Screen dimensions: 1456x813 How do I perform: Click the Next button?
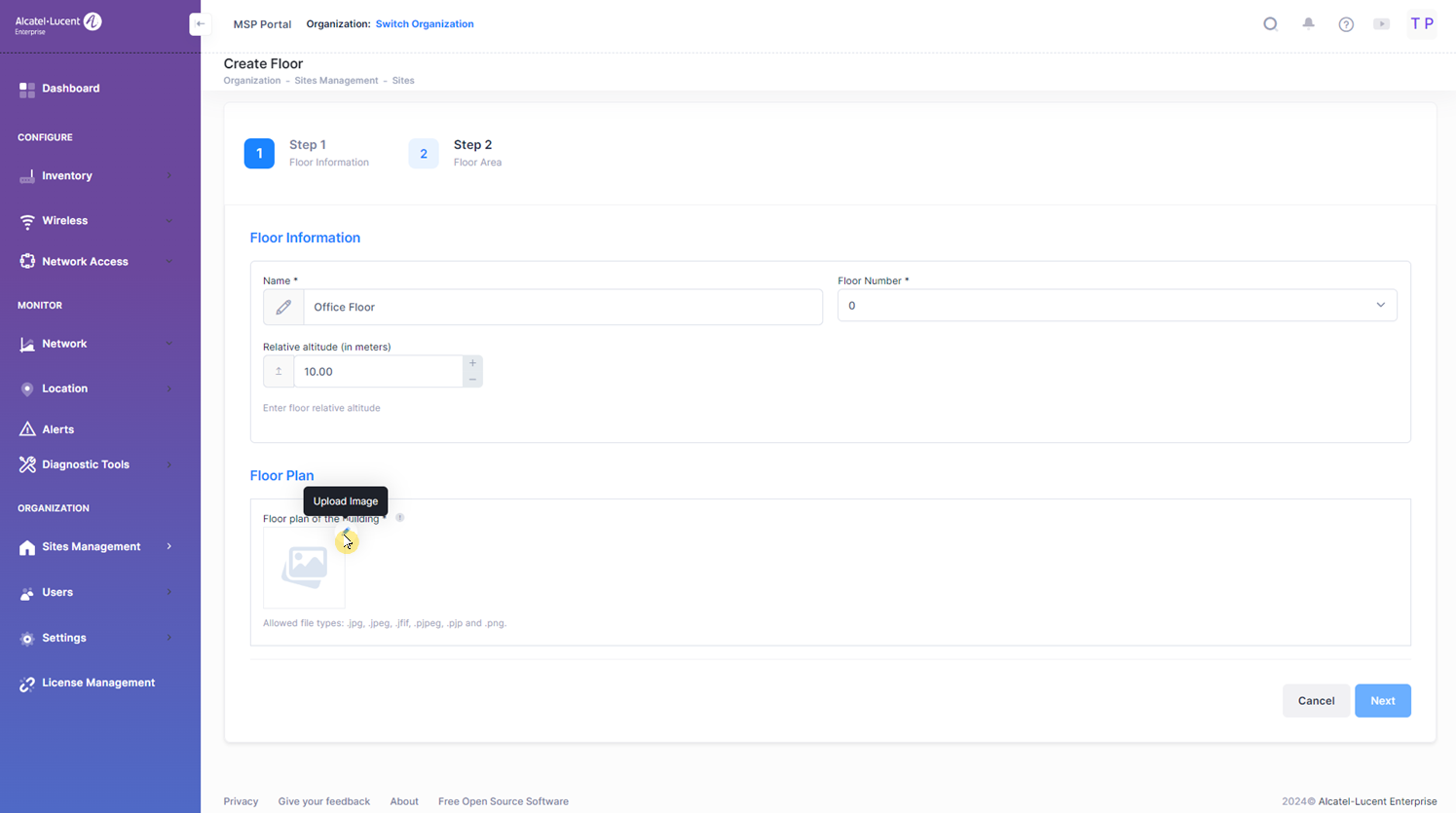pos(1382,701)
